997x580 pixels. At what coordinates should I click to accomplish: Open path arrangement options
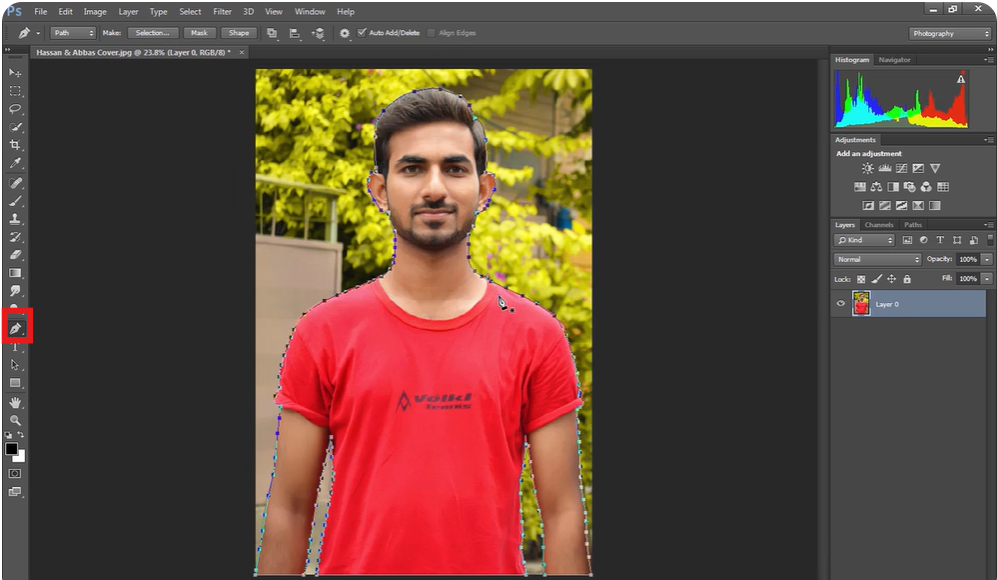coord(318,33)
